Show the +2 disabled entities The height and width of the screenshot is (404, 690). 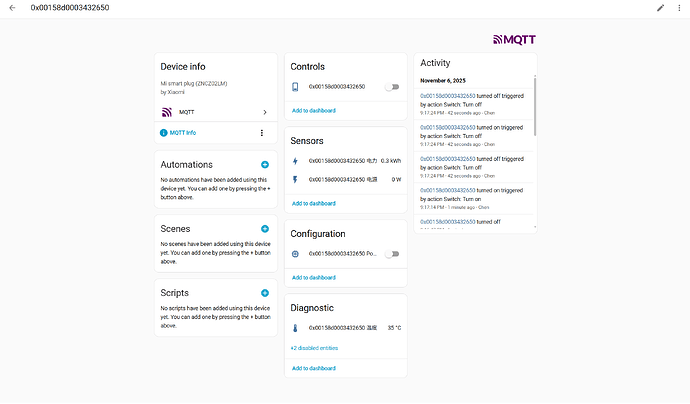click(314, 348)
